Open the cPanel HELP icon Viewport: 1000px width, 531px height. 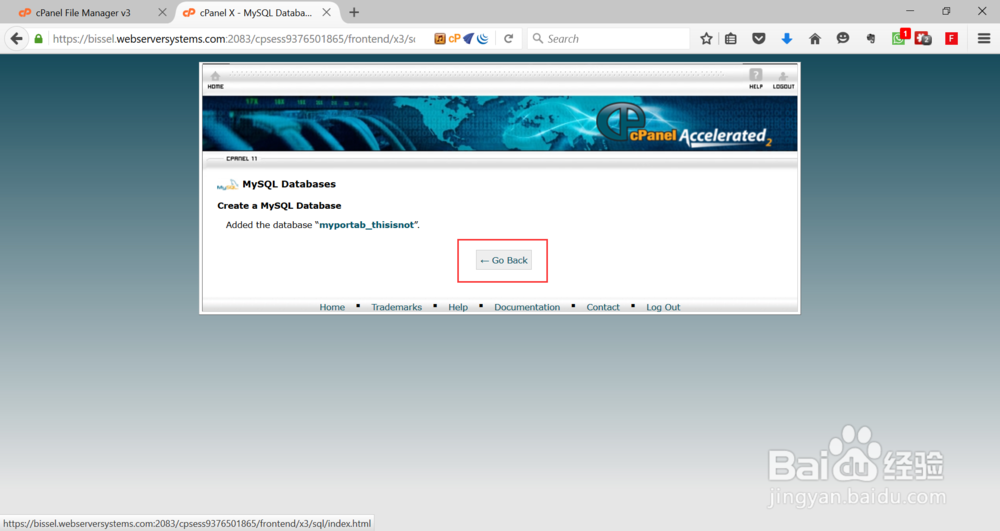pyautogui.click(x=756, y=79)
